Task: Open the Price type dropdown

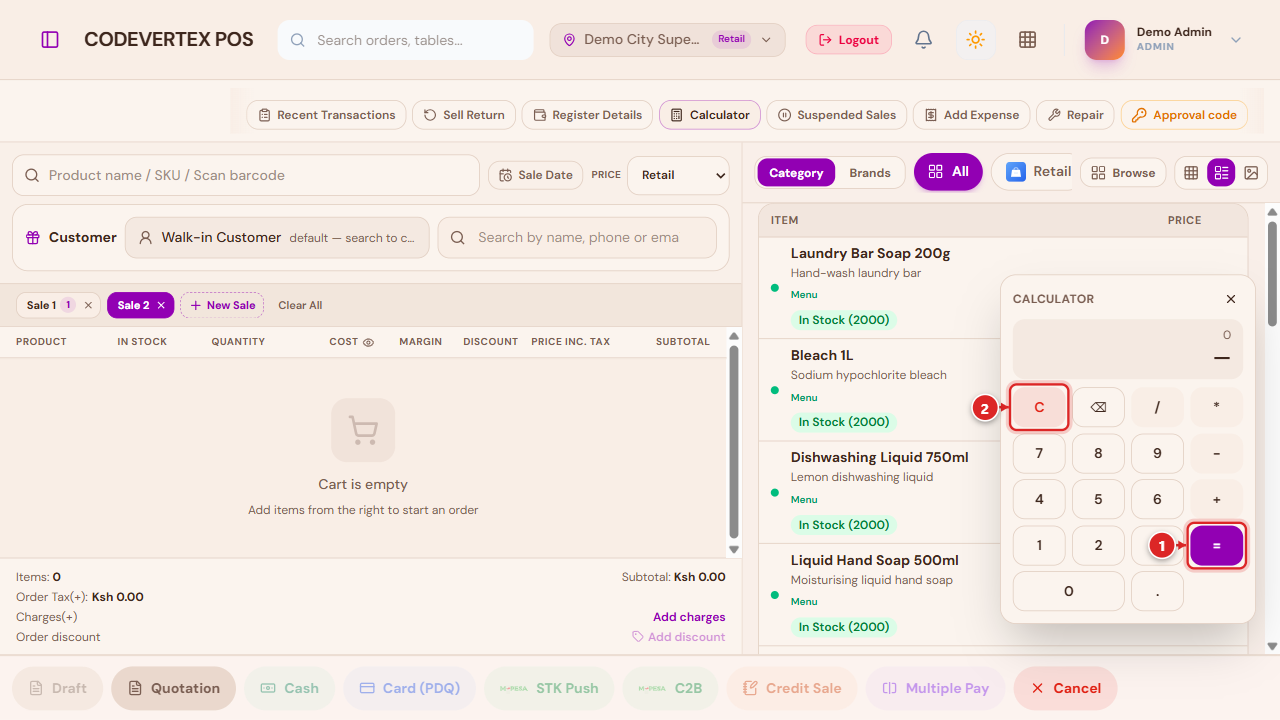Action: click(679, 175)
